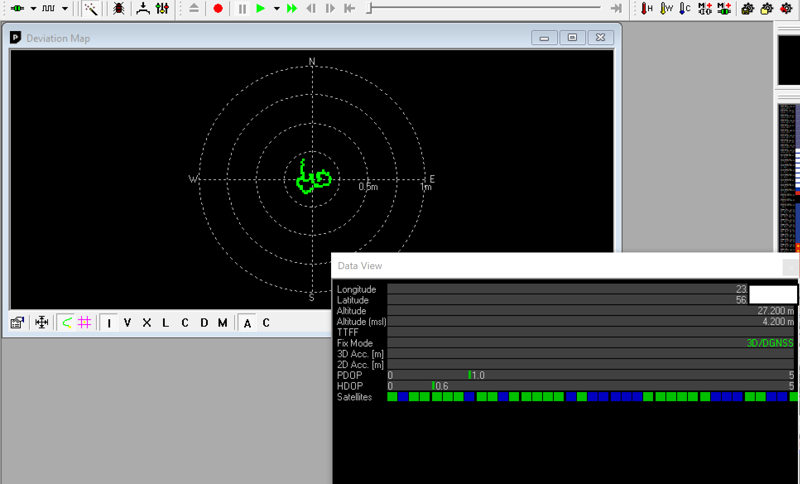
Task: Open the sliders configuration icon
Action: (x=163, y=8)
